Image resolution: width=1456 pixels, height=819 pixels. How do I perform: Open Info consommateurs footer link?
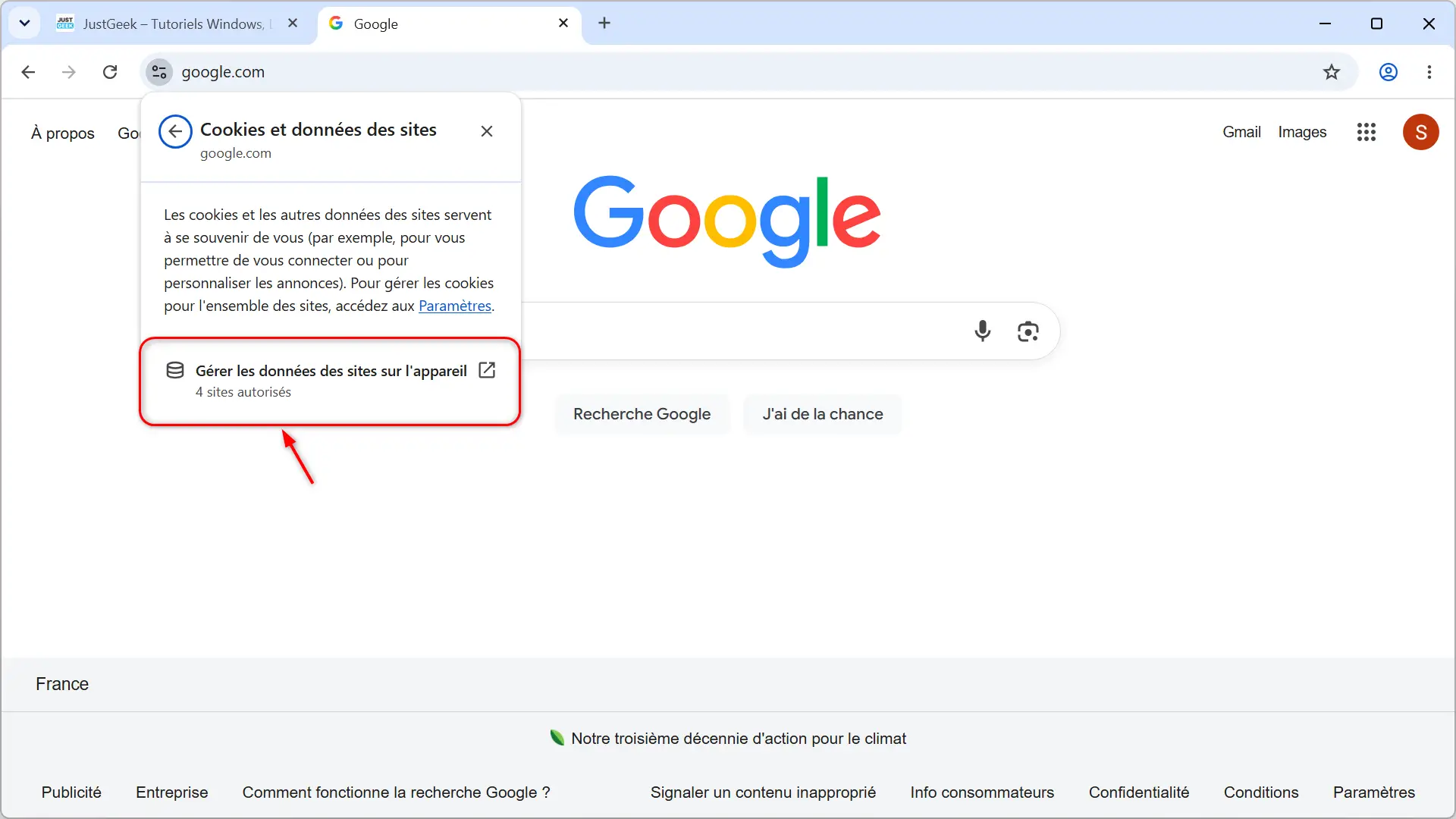point(982,792)
